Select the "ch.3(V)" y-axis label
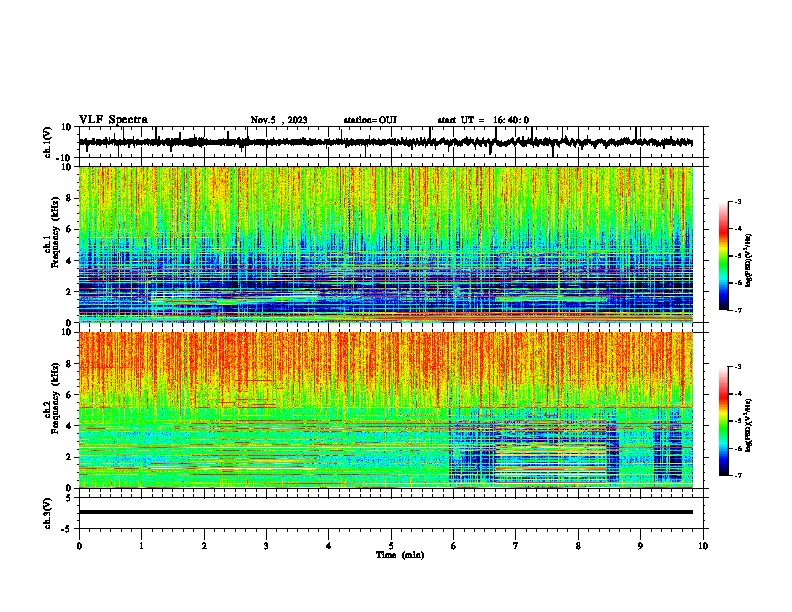792x612 pixels. [48, 513]
